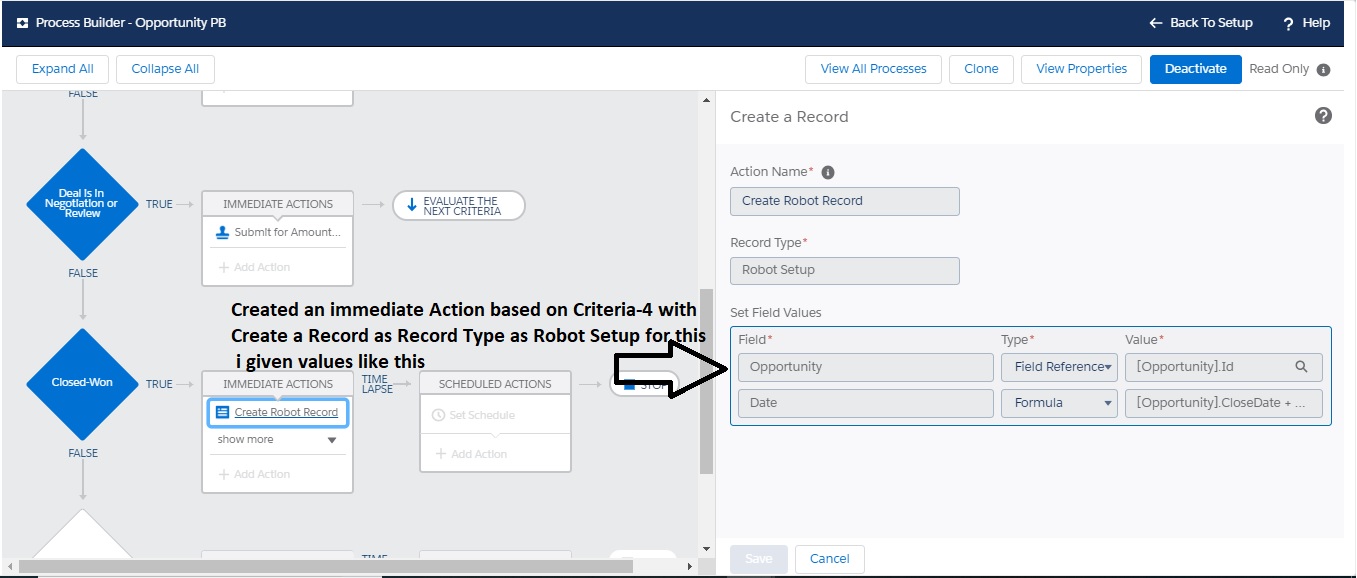Click the Submit for Amount approval icon
This screenshot has width=1357, height=578.
click(223, 232)
